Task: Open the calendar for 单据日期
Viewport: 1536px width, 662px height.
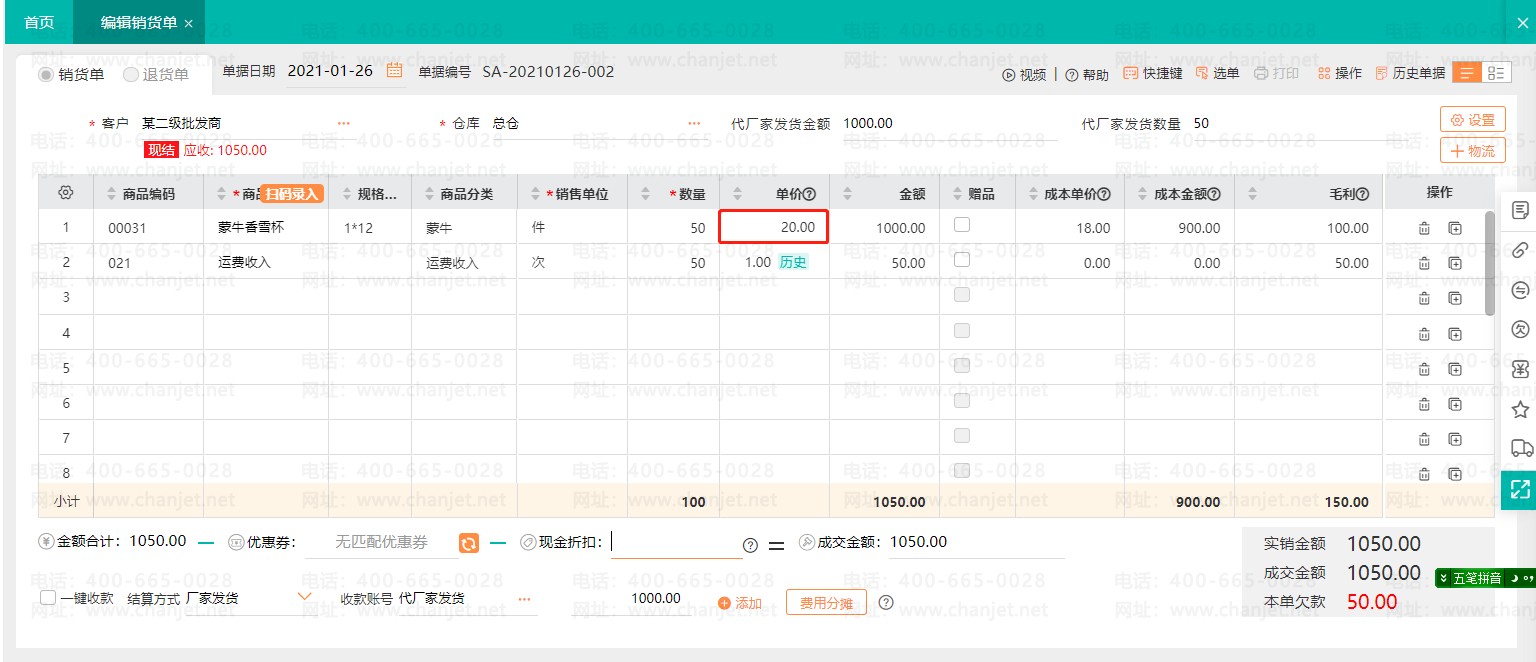Action: tap(394, 71)
